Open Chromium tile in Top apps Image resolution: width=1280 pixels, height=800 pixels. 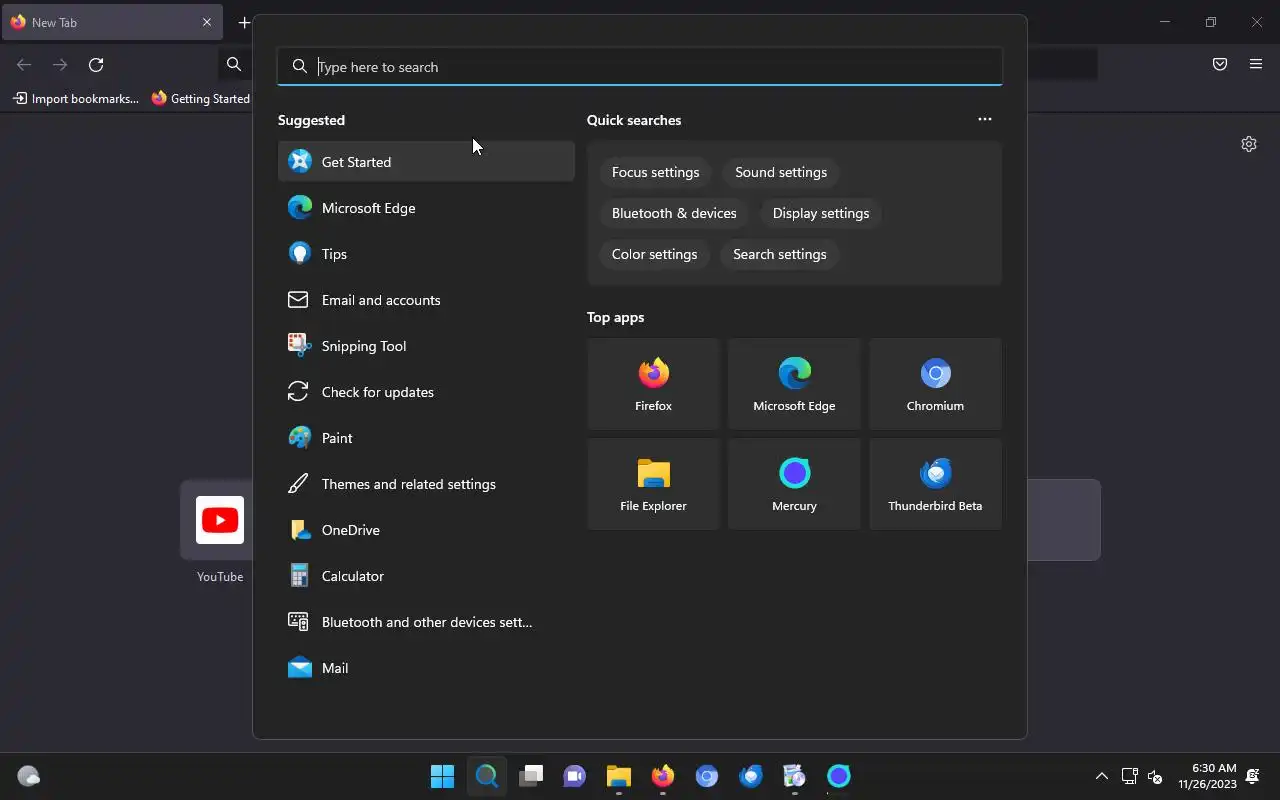coord(935,384)
